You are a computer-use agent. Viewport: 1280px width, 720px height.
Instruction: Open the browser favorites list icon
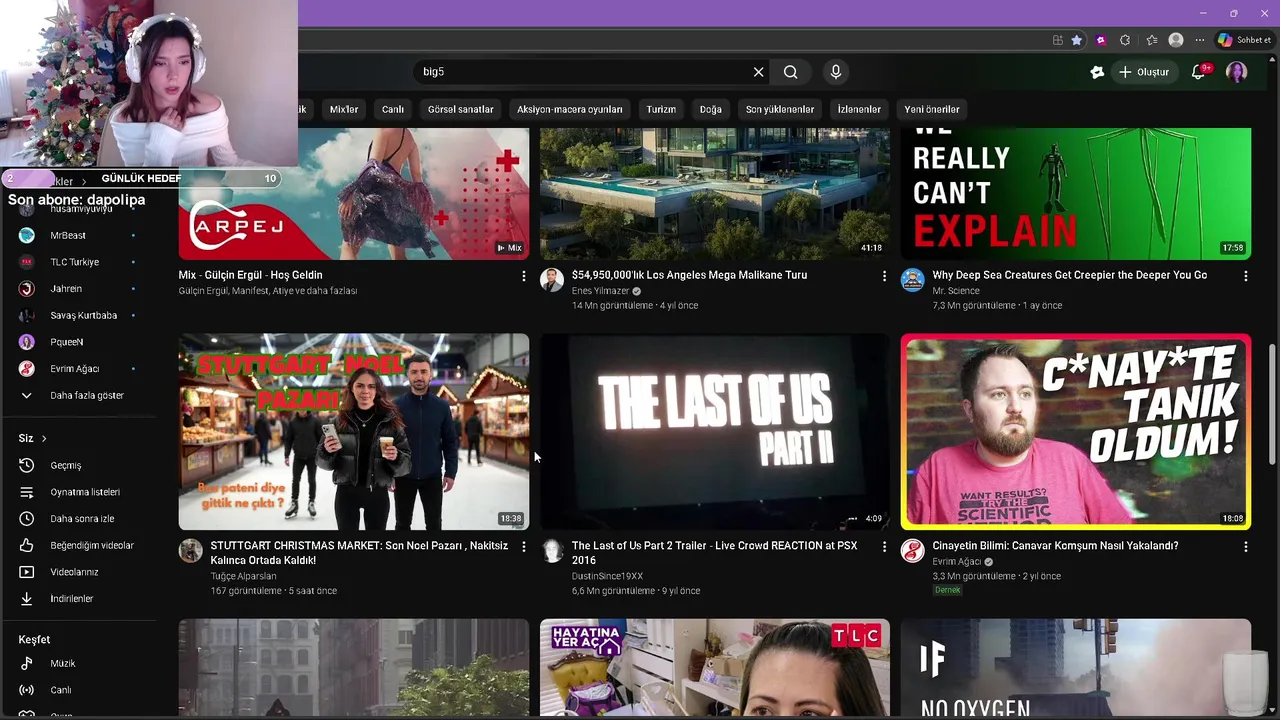click(x=1151, y=40)
